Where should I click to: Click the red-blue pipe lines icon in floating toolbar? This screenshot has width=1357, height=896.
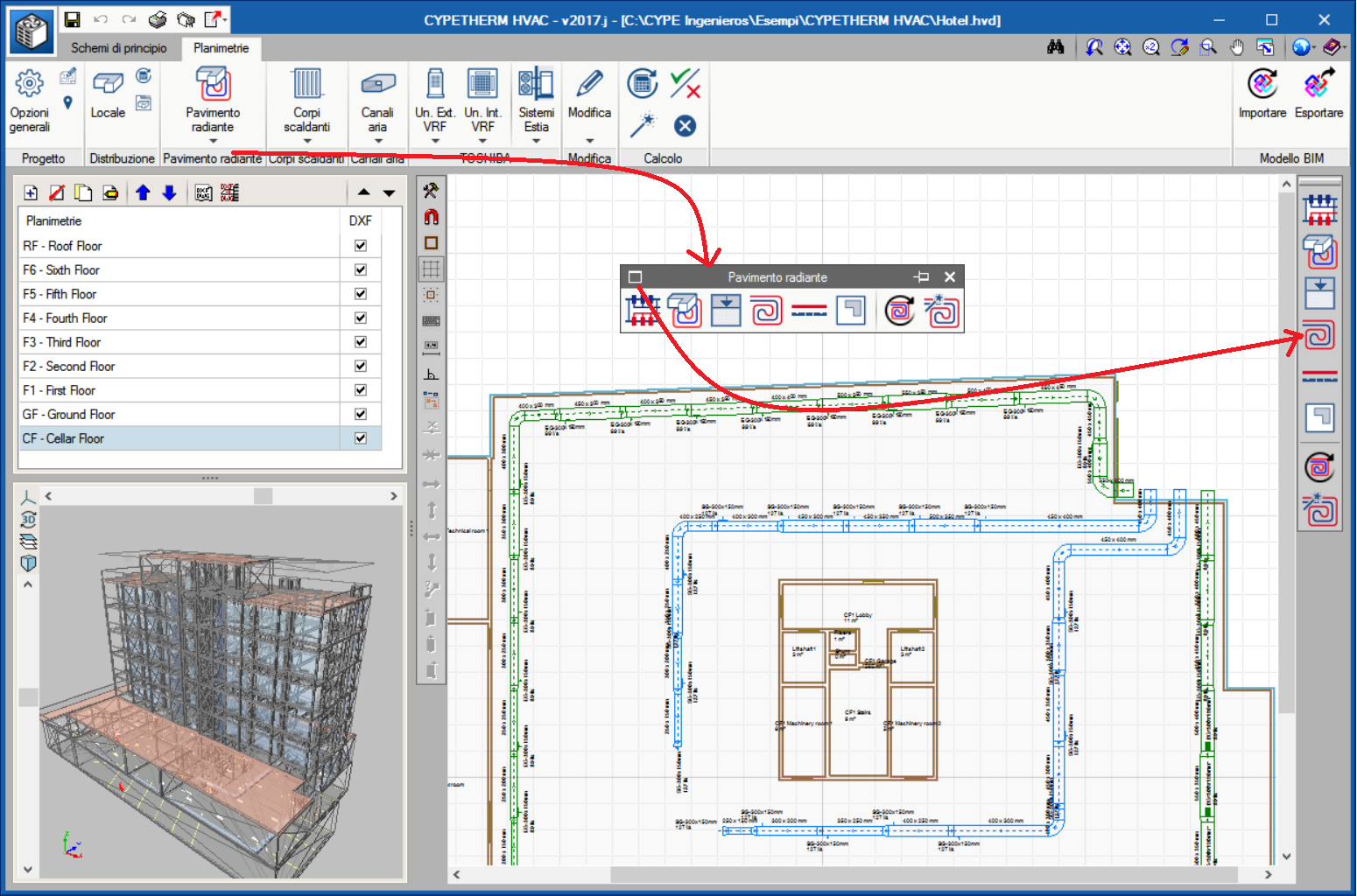tap(809, 311)
